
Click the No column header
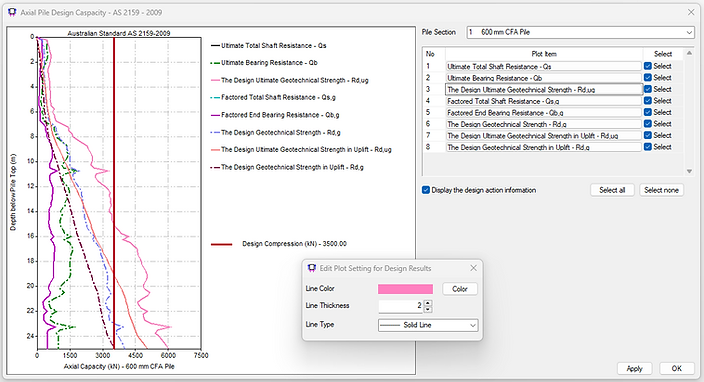[430, 54]
